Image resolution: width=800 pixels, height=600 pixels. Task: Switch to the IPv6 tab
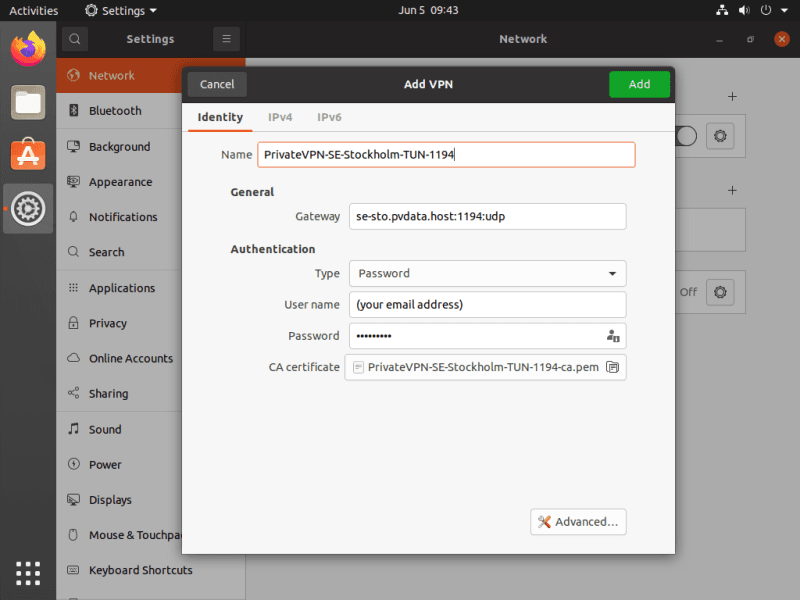coord(329,117)
